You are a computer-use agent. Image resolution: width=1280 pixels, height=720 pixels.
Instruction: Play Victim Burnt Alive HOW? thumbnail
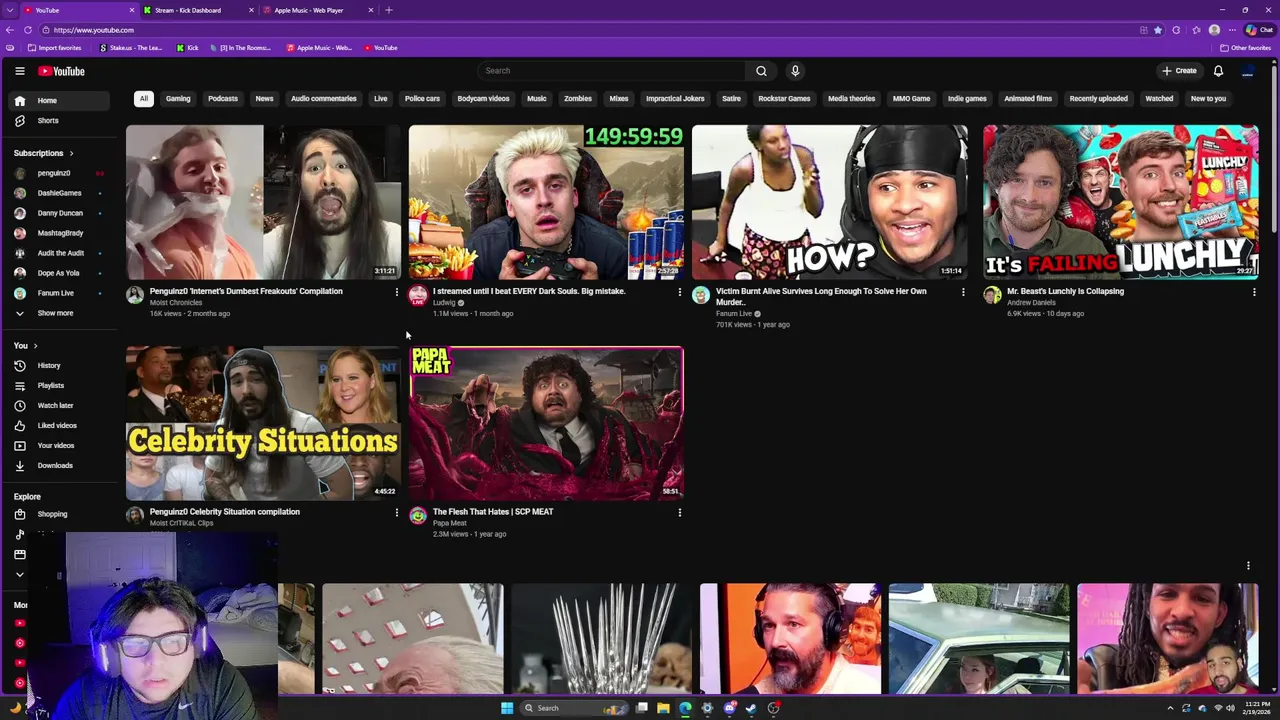829,202
